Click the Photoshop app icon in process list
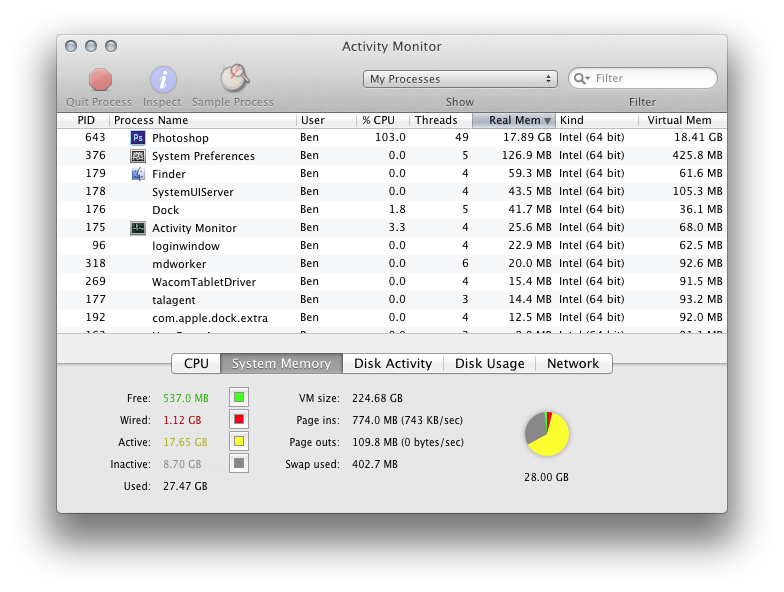 (x=138, y=138)
